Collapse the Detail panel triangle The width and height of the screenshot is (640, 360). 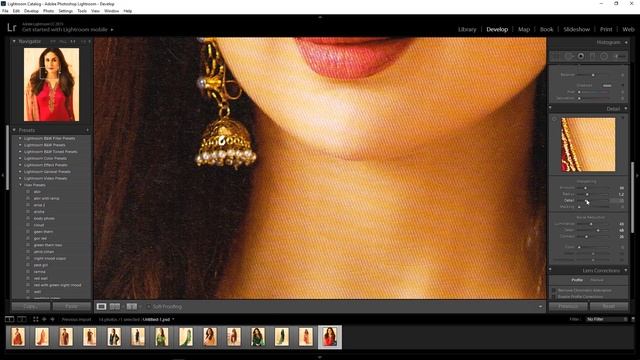pos(626,109)
